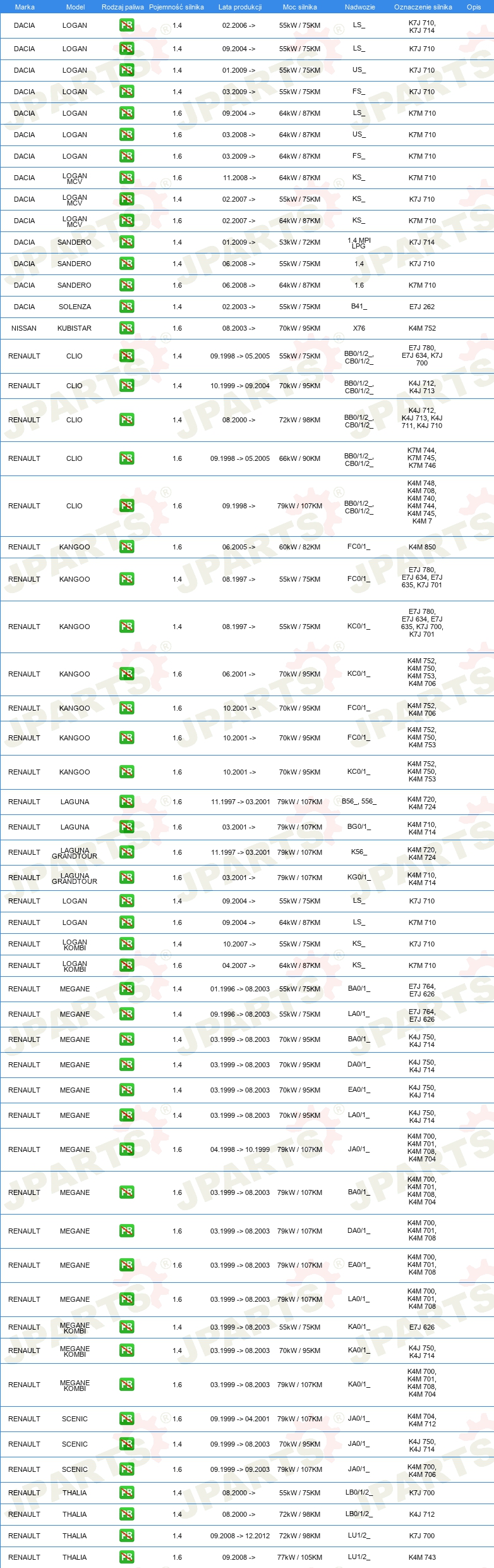Click the fuel icon in the Clio 66kW / 90KM row
The height and width of the screenshot is (1568, 494).
coord(126,458)
